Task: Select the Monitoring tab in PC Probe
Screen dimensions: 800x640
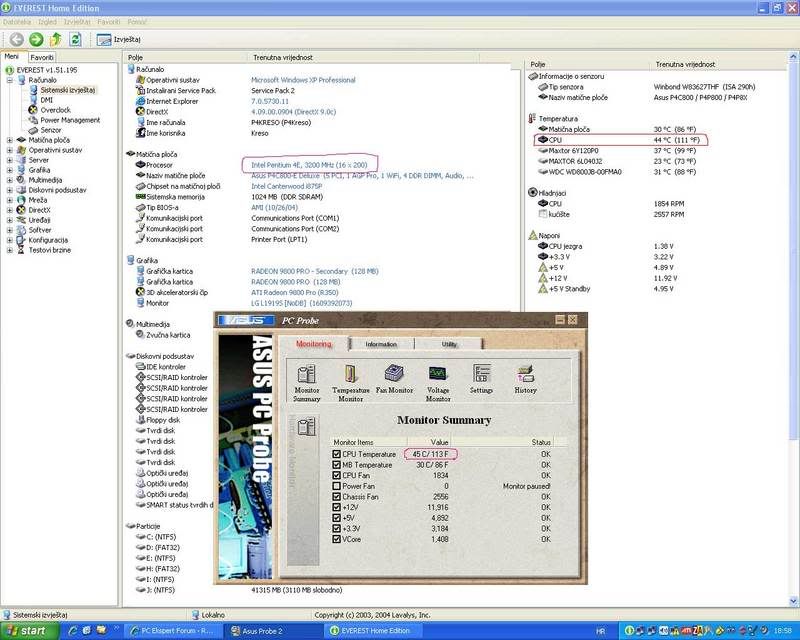Action: tap(314, 344)
